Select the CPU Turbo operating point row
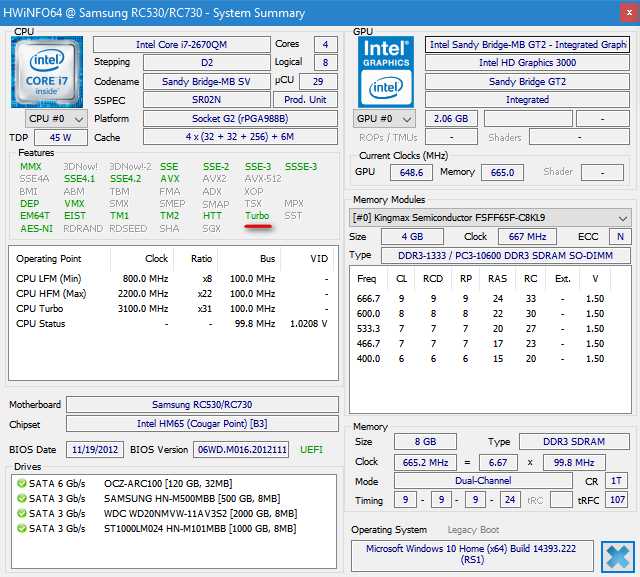Image resolution: width=640 pixels, height=577 pixels. click(172, 309)
